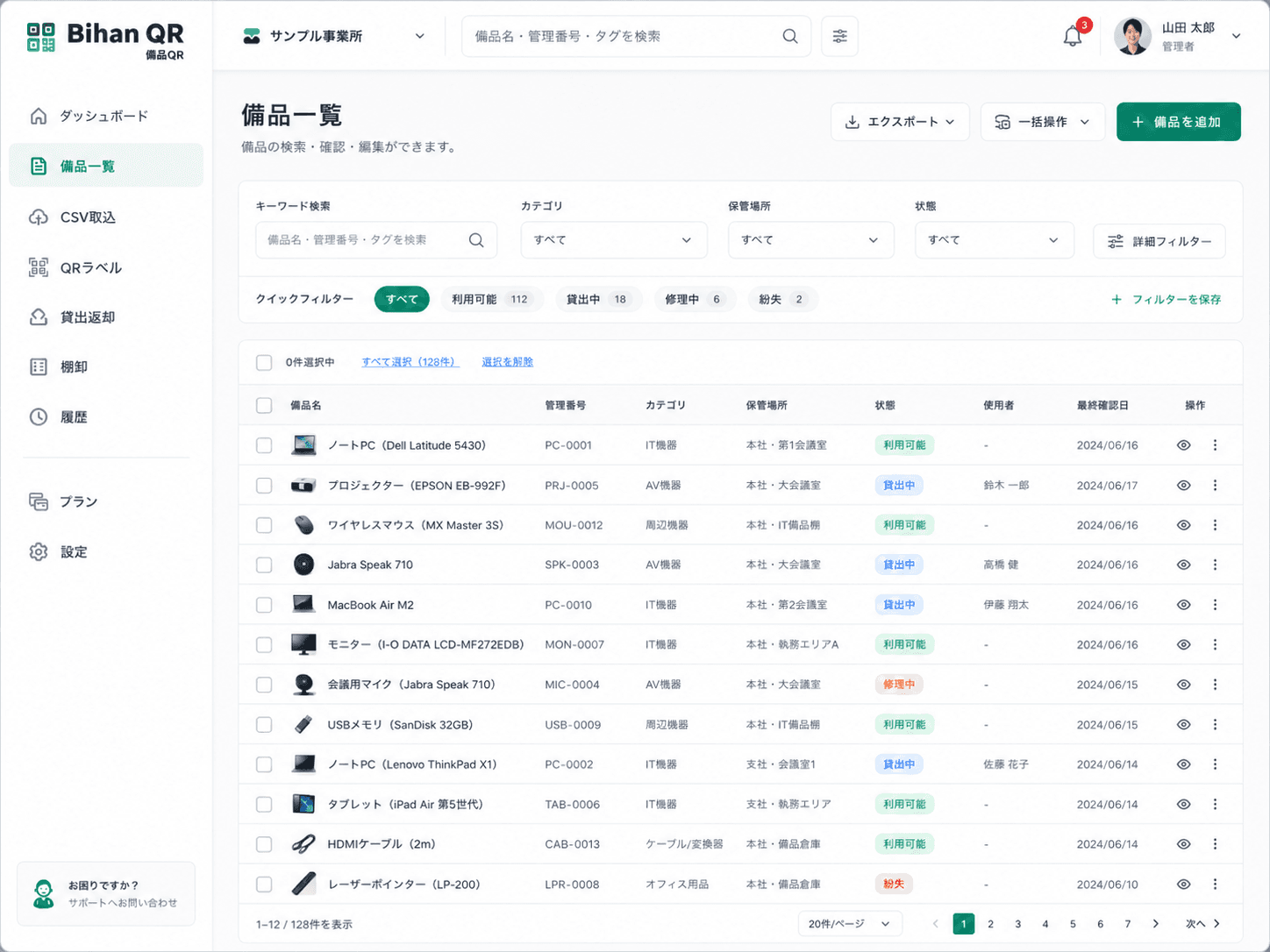Toggle the select-all checkbox in table header
1270x952 pixels.
coord(264,405)
